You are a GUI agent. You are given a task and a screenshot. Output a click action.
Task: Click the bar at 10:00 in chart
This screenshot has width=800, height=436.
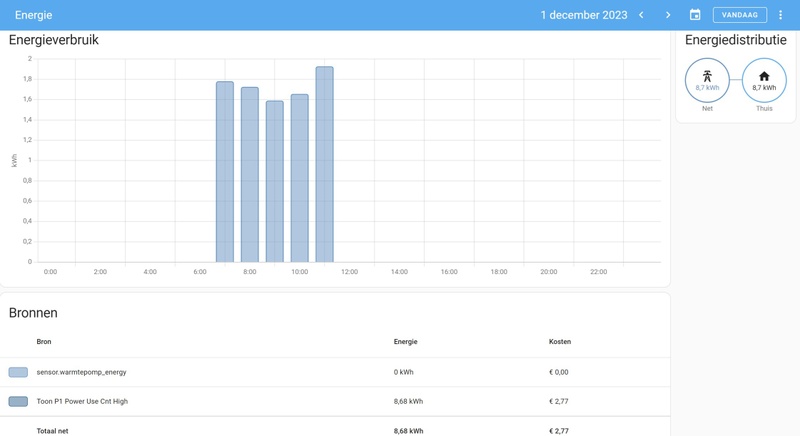(x=299, y=178)
